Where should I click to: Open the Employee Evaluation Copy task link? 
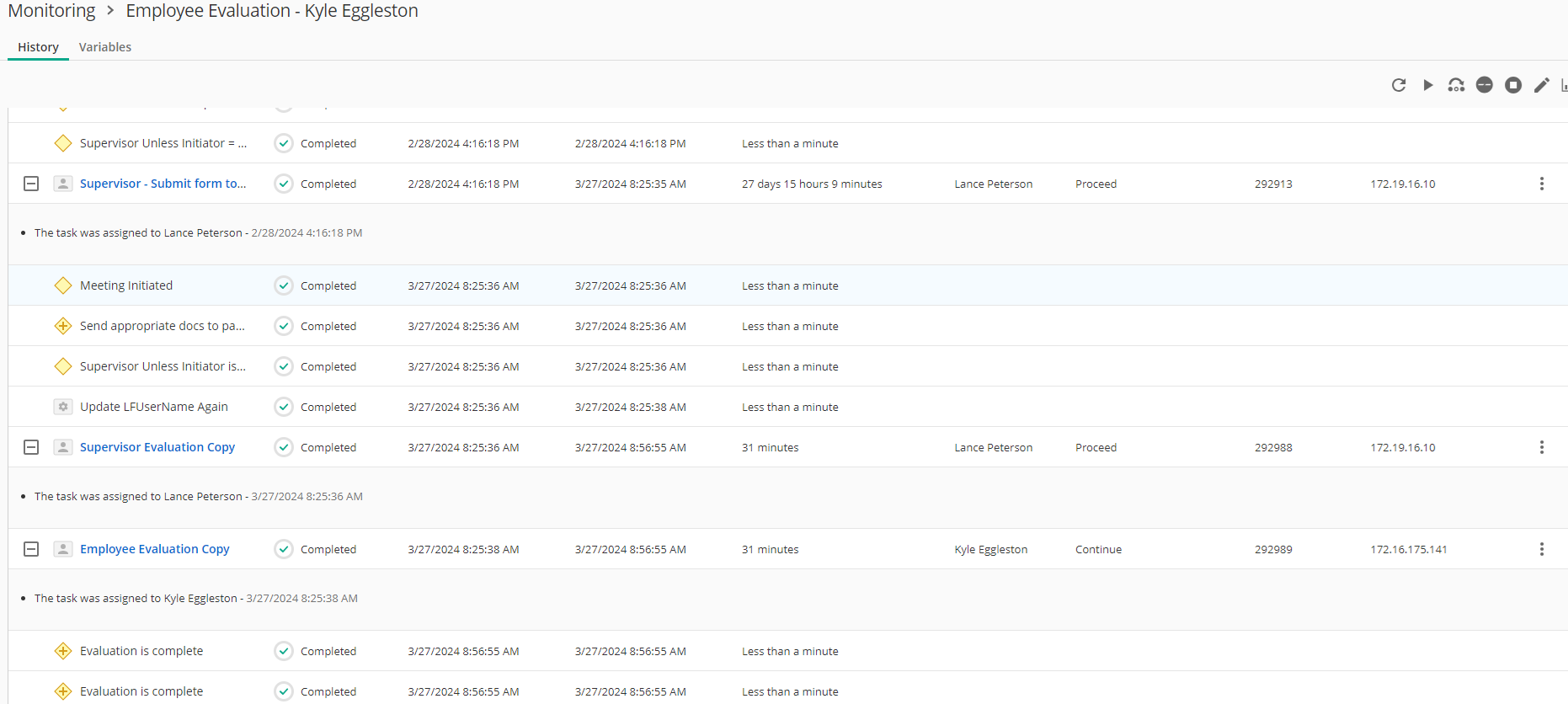pyautogui.click(x=155, y=549)
